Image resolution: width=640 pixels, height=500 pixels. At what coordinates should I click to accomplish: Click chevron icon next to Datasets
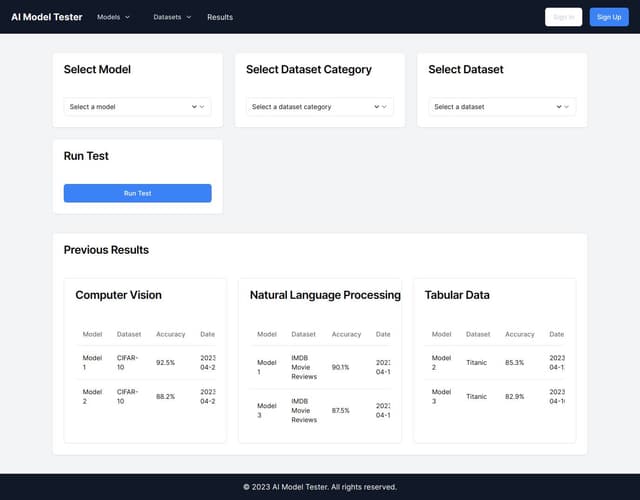click(189, 17)
